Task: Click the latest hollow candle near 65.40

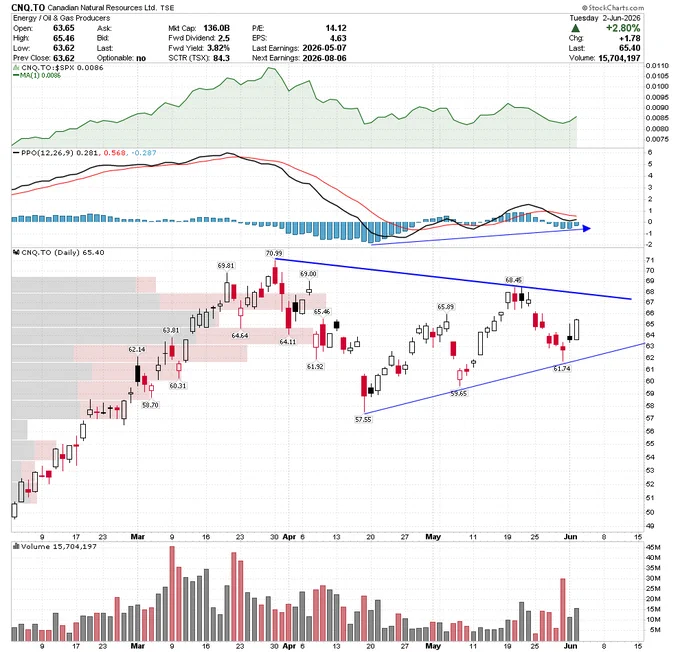Action: 577,330
